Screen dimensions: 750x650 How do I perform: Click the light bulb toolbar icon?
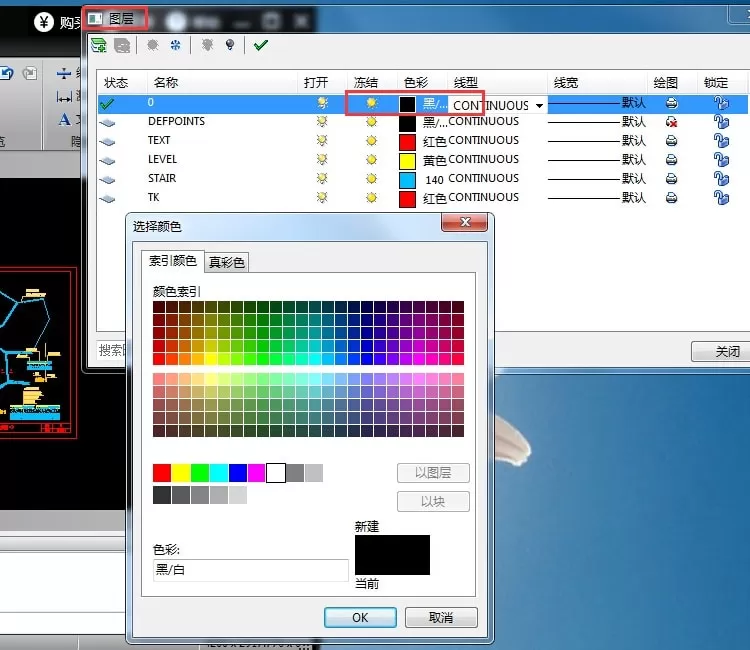(x=230, y=45)
